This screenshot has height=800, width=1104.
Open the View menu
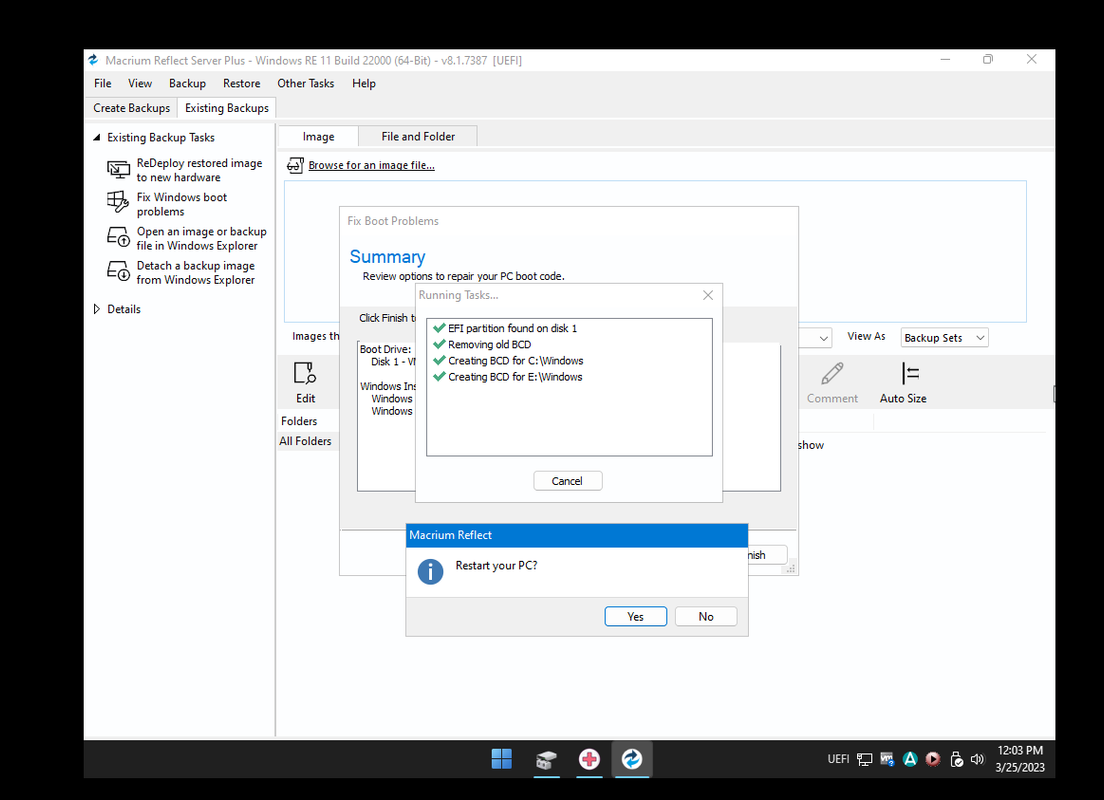(139, 83)
